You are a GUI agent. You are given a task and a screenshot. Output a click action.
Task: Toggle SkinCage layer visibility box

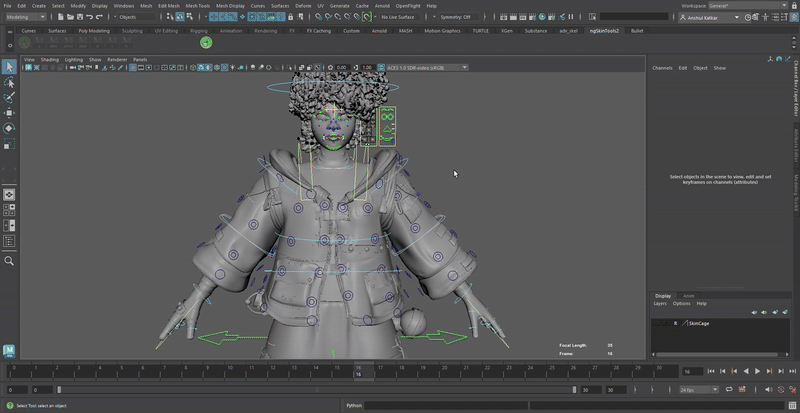[x=658, y=323]
